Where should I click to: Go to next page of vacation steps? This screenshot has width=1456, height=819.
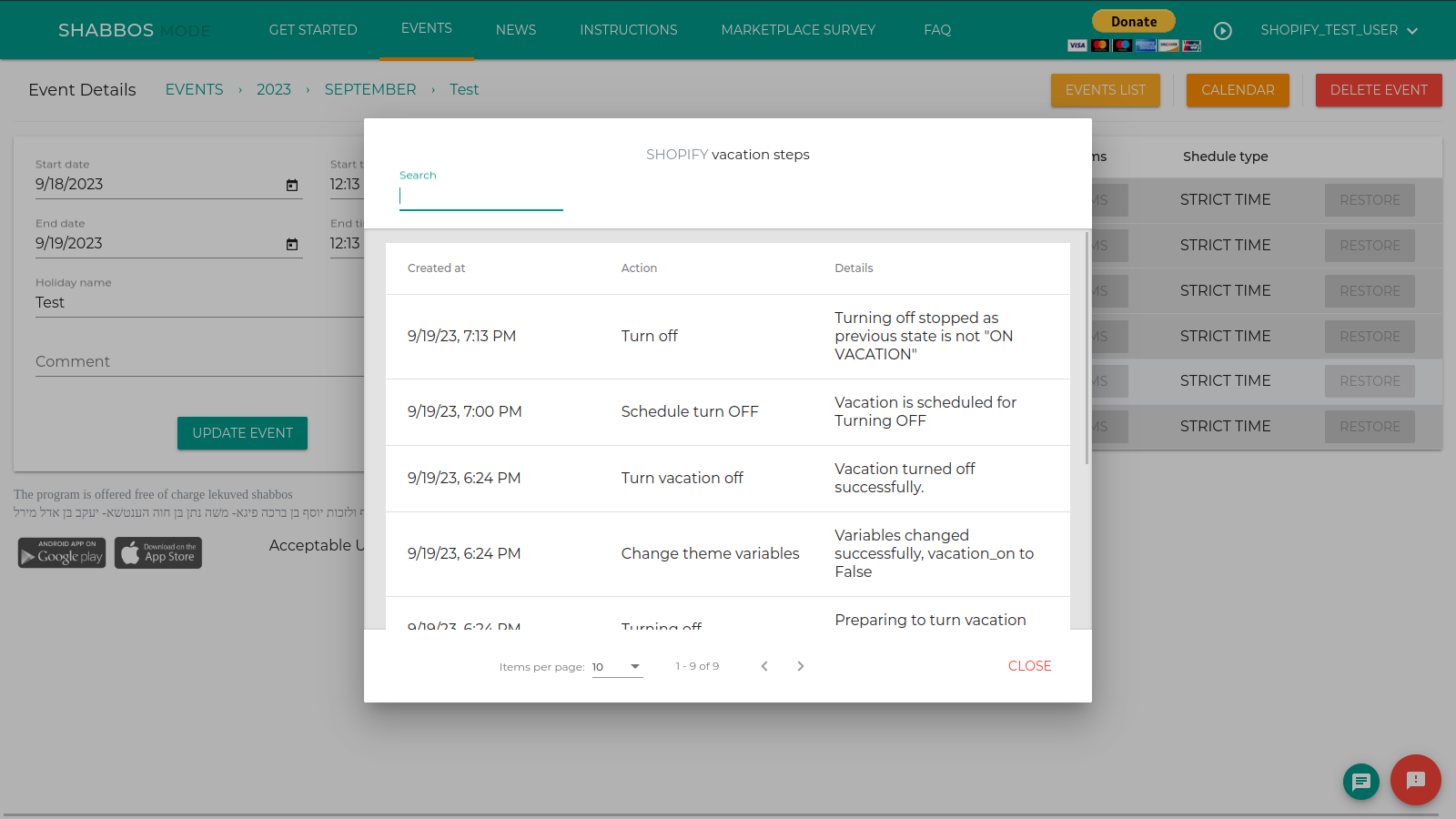(x=801, y=666)
